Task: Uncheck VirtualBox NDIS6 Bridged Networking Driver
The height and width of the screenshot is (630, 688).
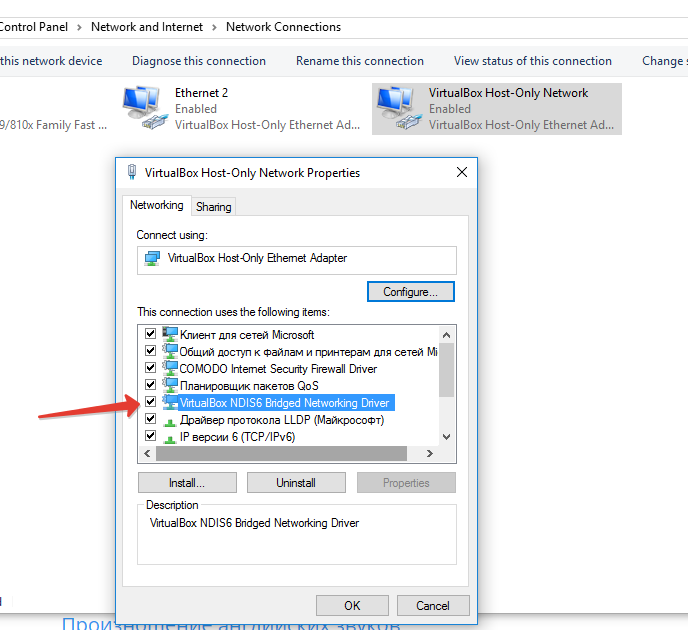Action: click(150, 401)
